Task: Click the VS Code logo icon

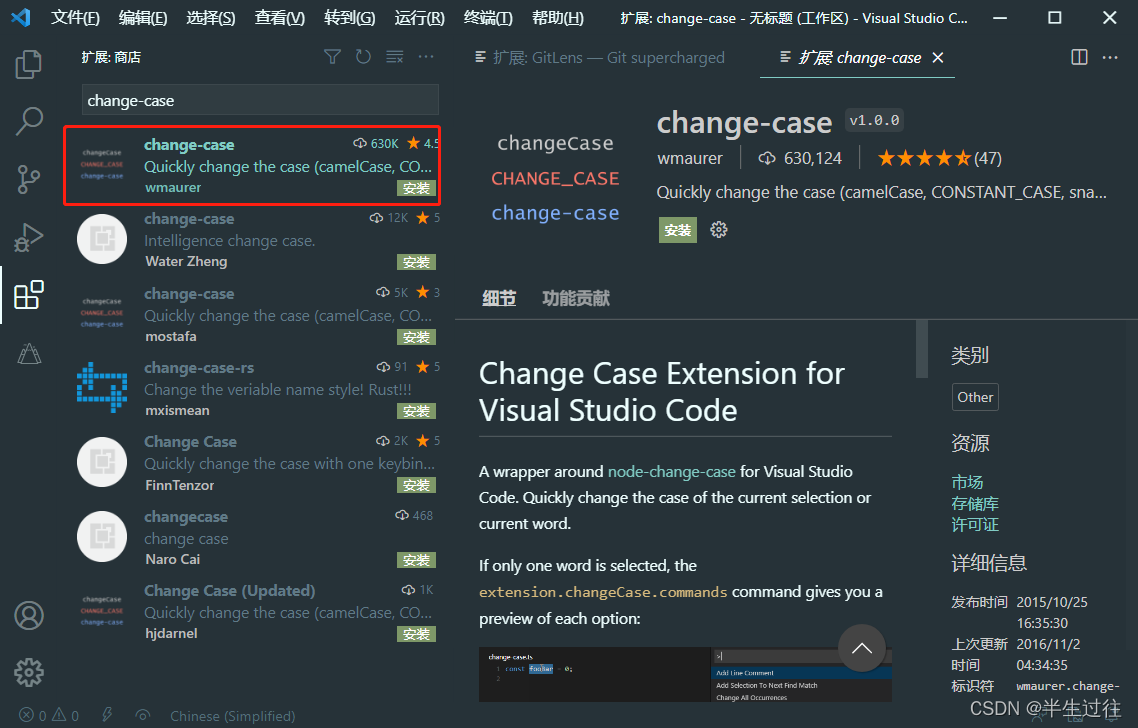Action: click(20, 17)
